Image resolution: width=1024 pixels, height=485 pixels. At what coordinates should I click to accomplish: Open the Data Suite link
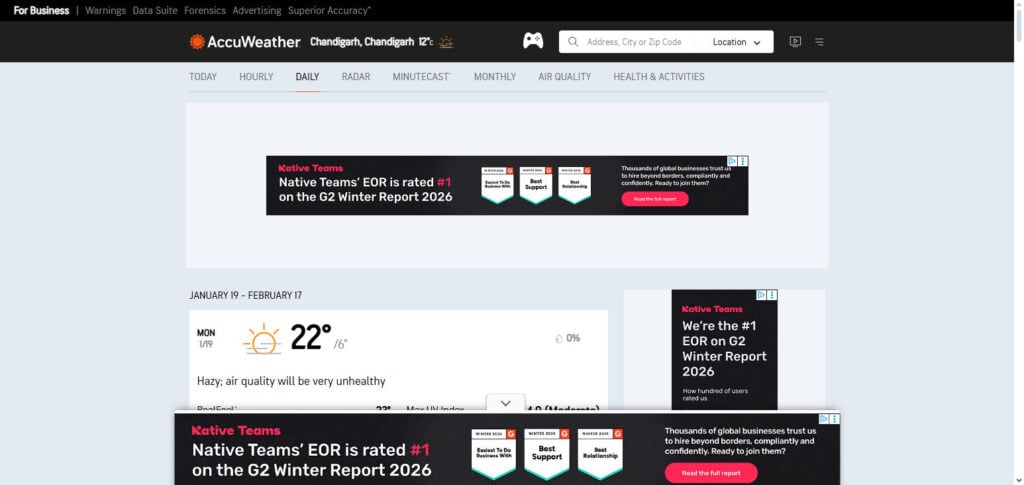[155, 10]
